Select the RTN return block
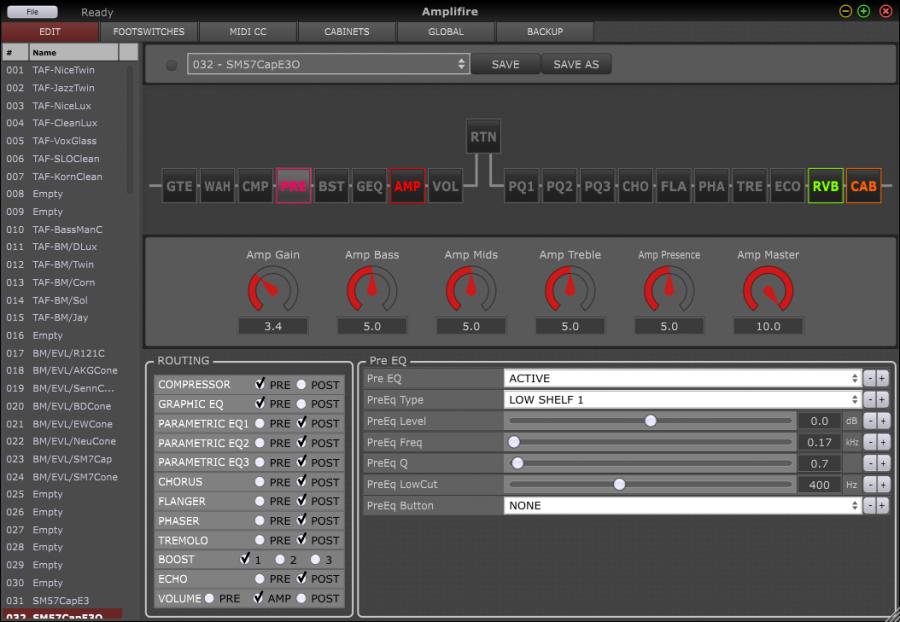900x622 pixels. 483,137
